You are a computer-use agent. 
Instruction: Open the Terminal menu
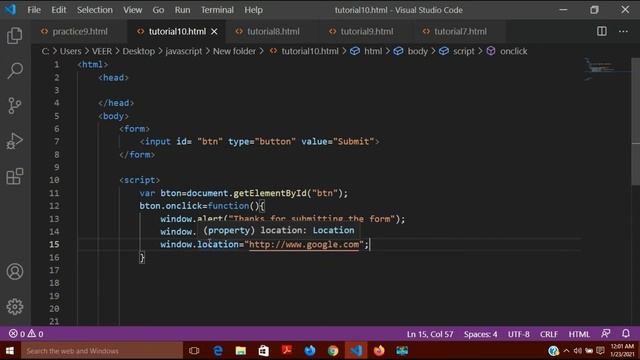(x=217, y=10)
